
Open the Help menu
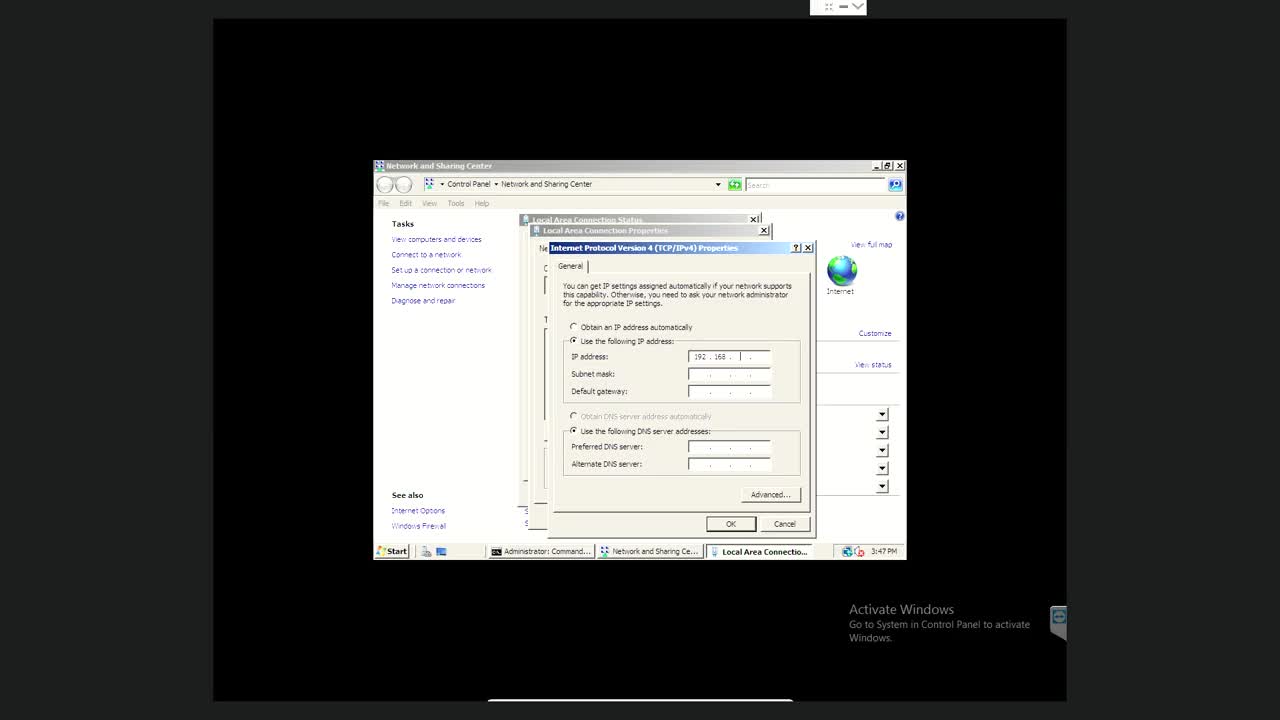pos(481,203)
